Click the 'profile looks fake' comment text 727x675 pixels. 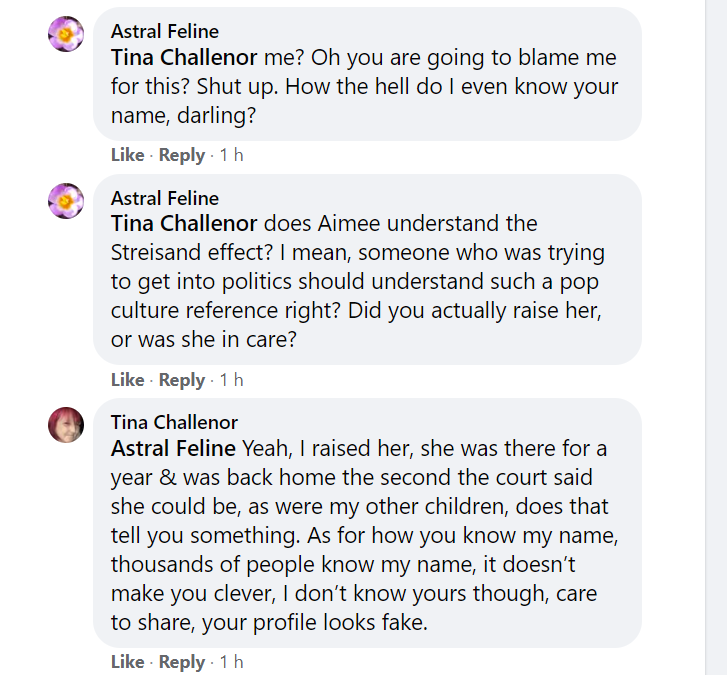[340, 622]
